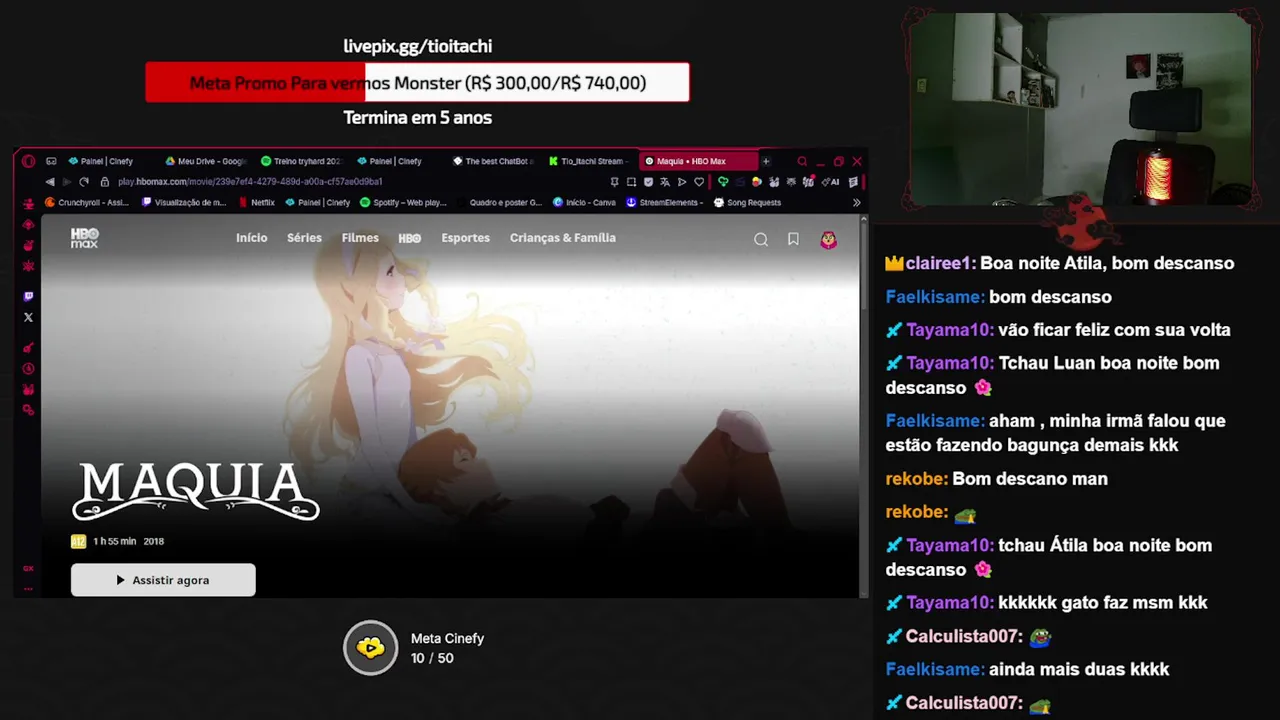Open the Spotify – Web player bookmark
1280x720 pixels.
click(x=403, y=202)
